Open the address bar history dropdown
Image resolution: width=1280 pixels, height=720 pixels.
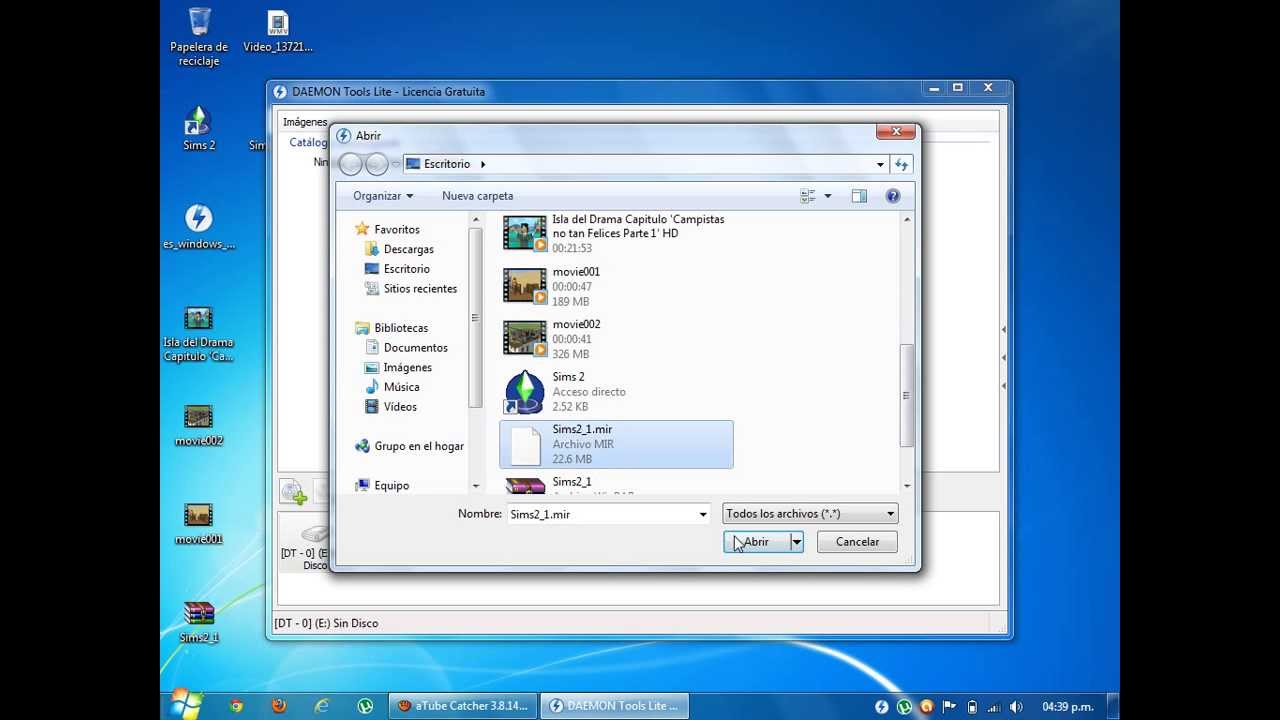coord(880,164)
